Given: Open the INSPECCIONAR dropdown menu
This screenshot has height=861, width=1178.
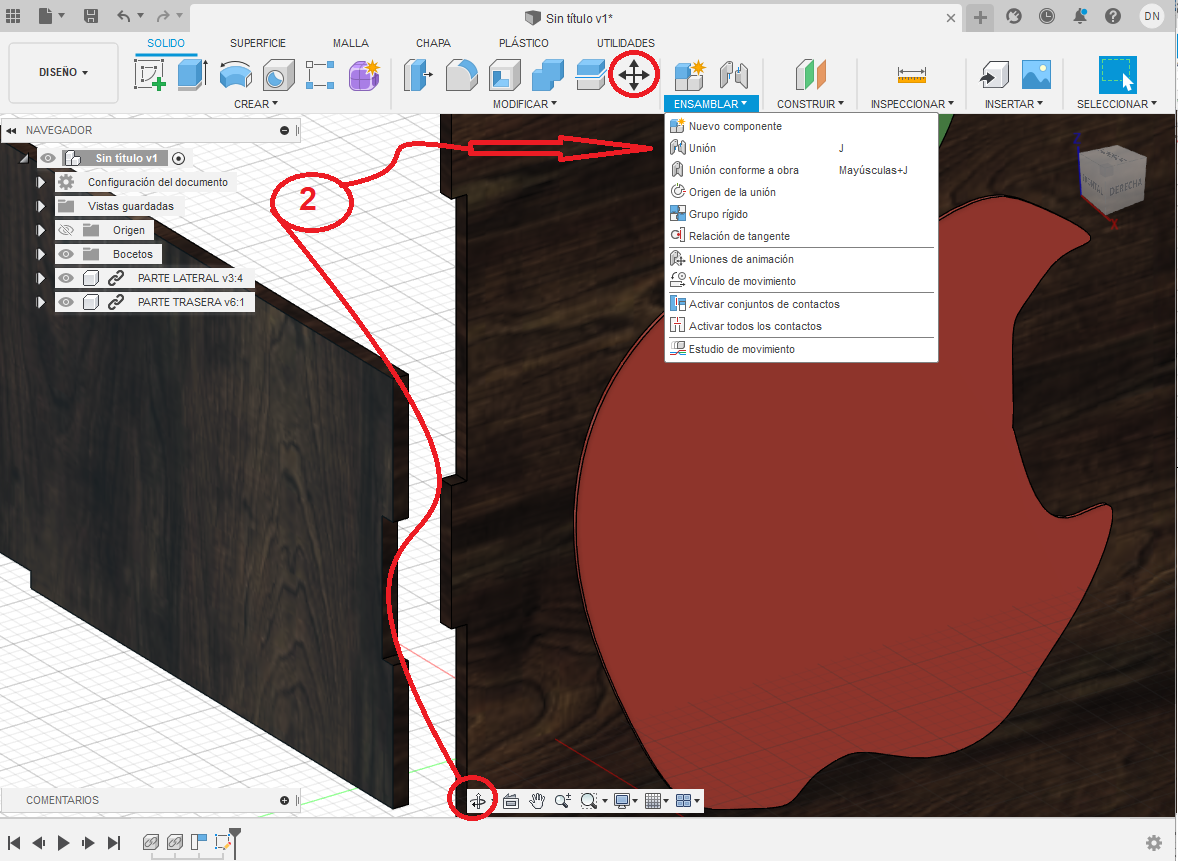Looking at the screenshot, I should click(912, 104).
